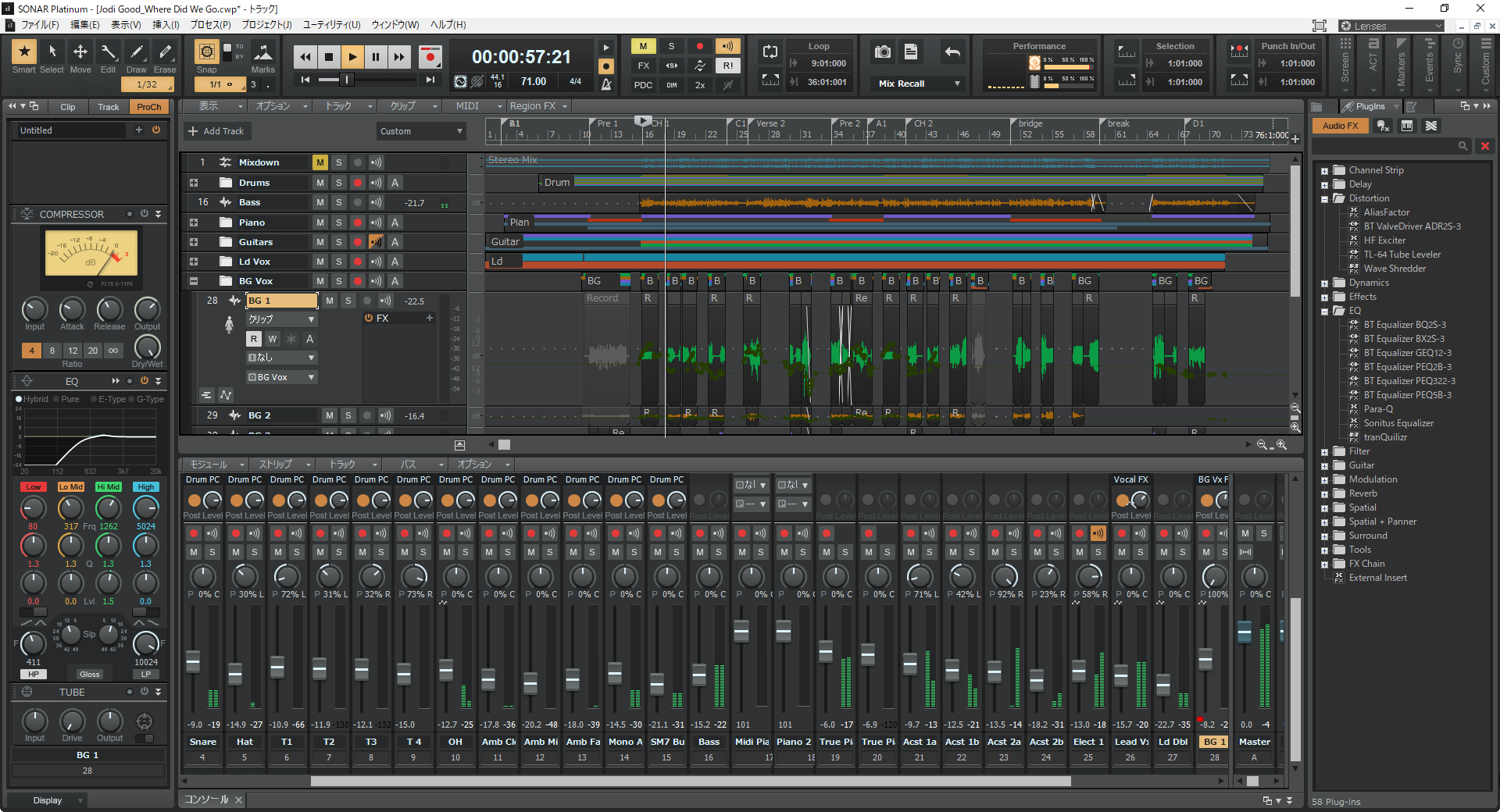
Task: Collapse the EQ plugin folder
Action: (x=1324, y=312)
